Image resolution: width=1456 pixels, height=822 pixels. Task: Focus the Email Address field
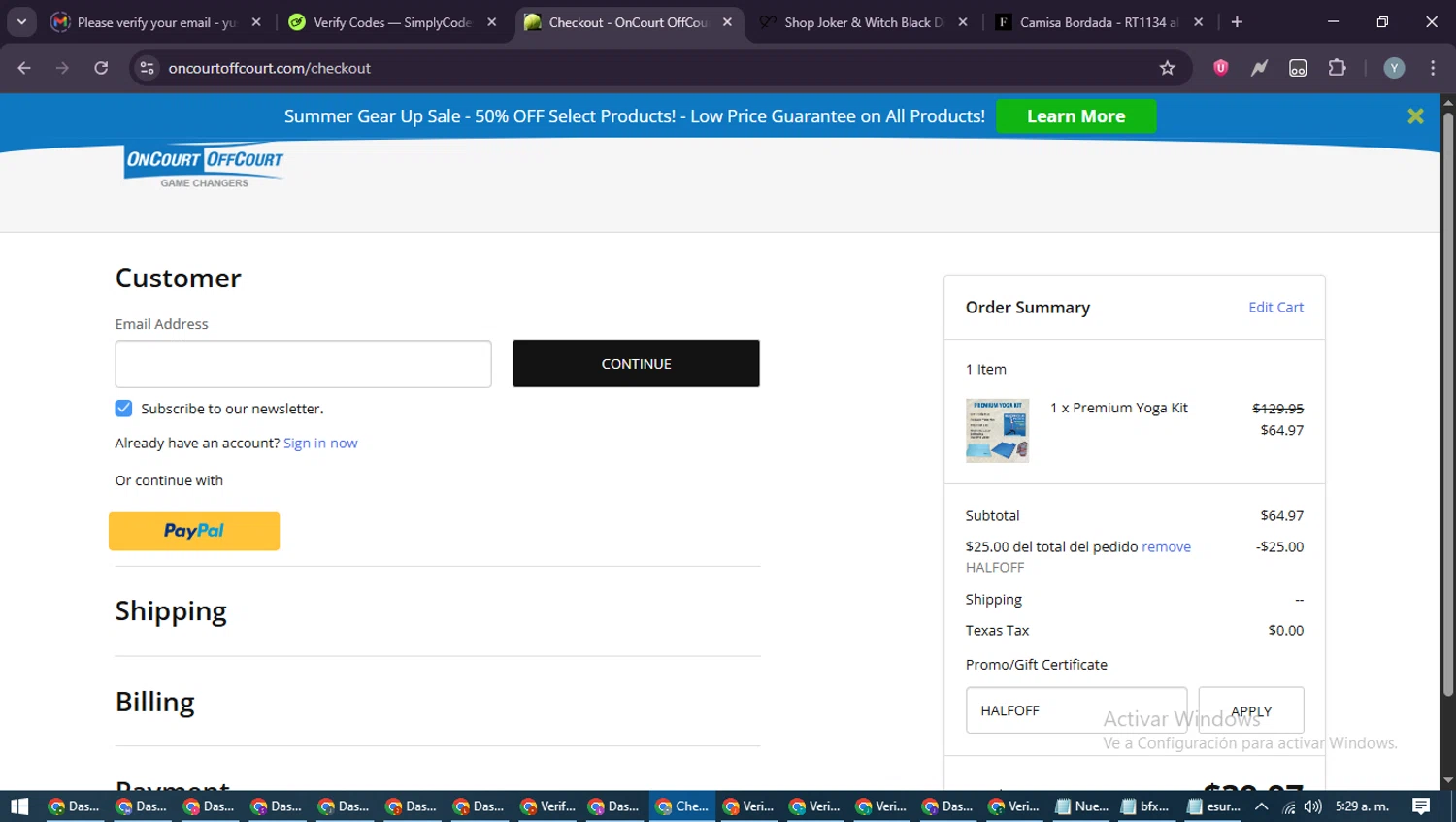pyautogui.click(x=303, y=364)
